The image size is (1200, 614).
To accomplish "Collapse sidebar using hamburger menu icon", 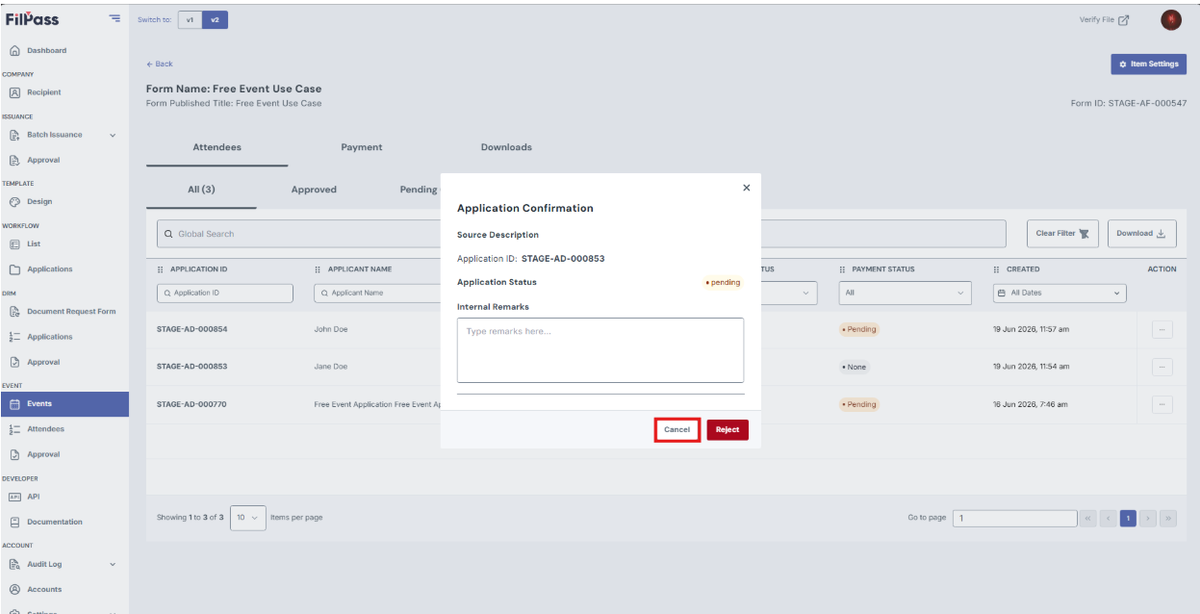I will tap(114, 19).
